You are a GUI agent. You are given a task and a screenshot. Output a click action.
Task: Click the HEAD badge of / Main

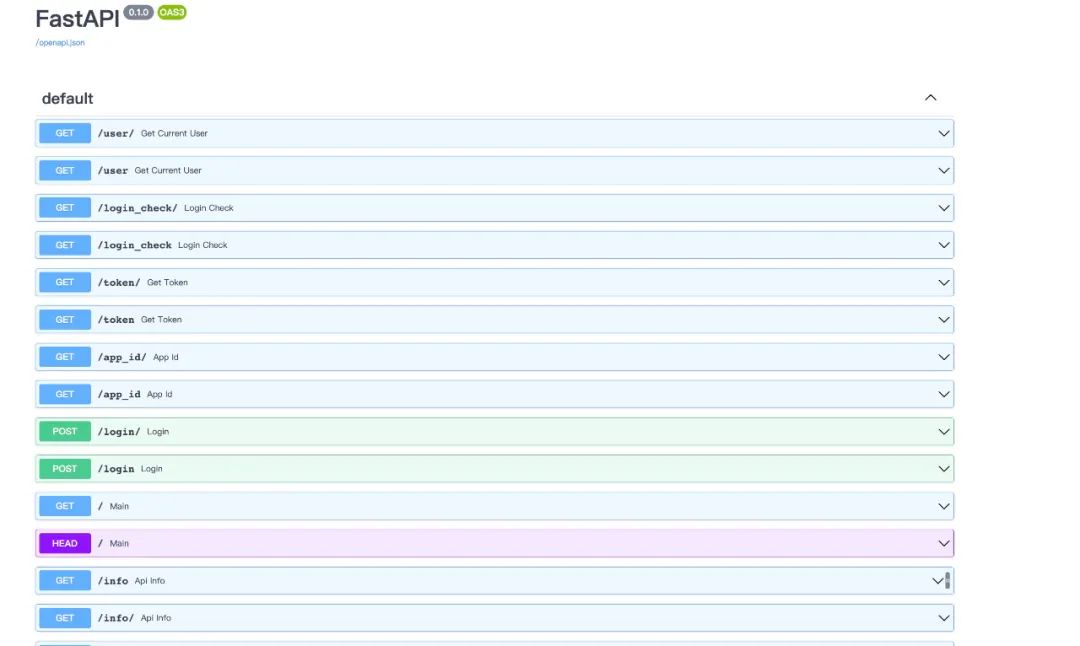click(65, 543)
